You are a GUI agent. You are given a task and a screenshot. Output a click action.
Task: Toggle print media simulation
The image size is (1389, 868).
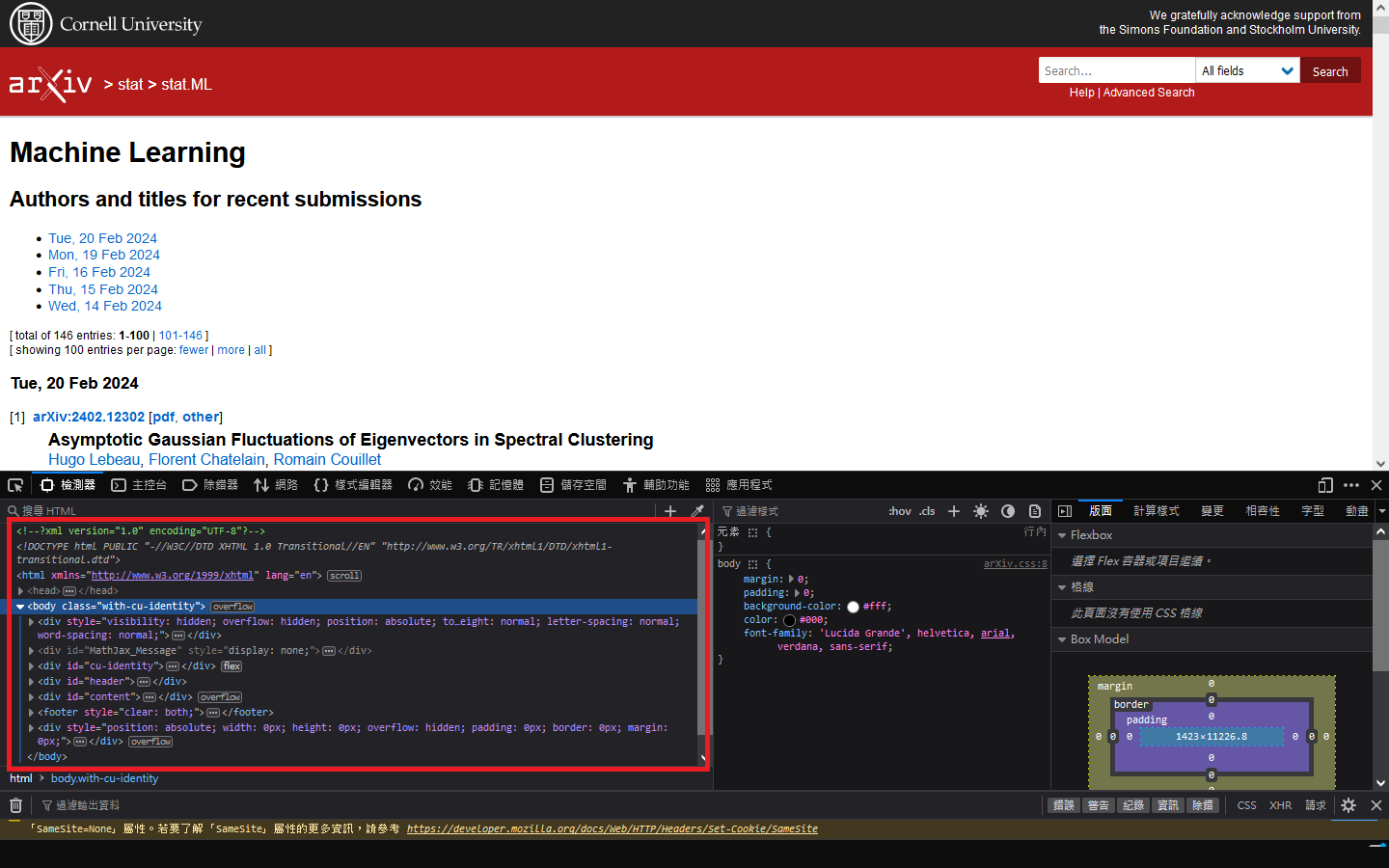(x=1035, y=511)
